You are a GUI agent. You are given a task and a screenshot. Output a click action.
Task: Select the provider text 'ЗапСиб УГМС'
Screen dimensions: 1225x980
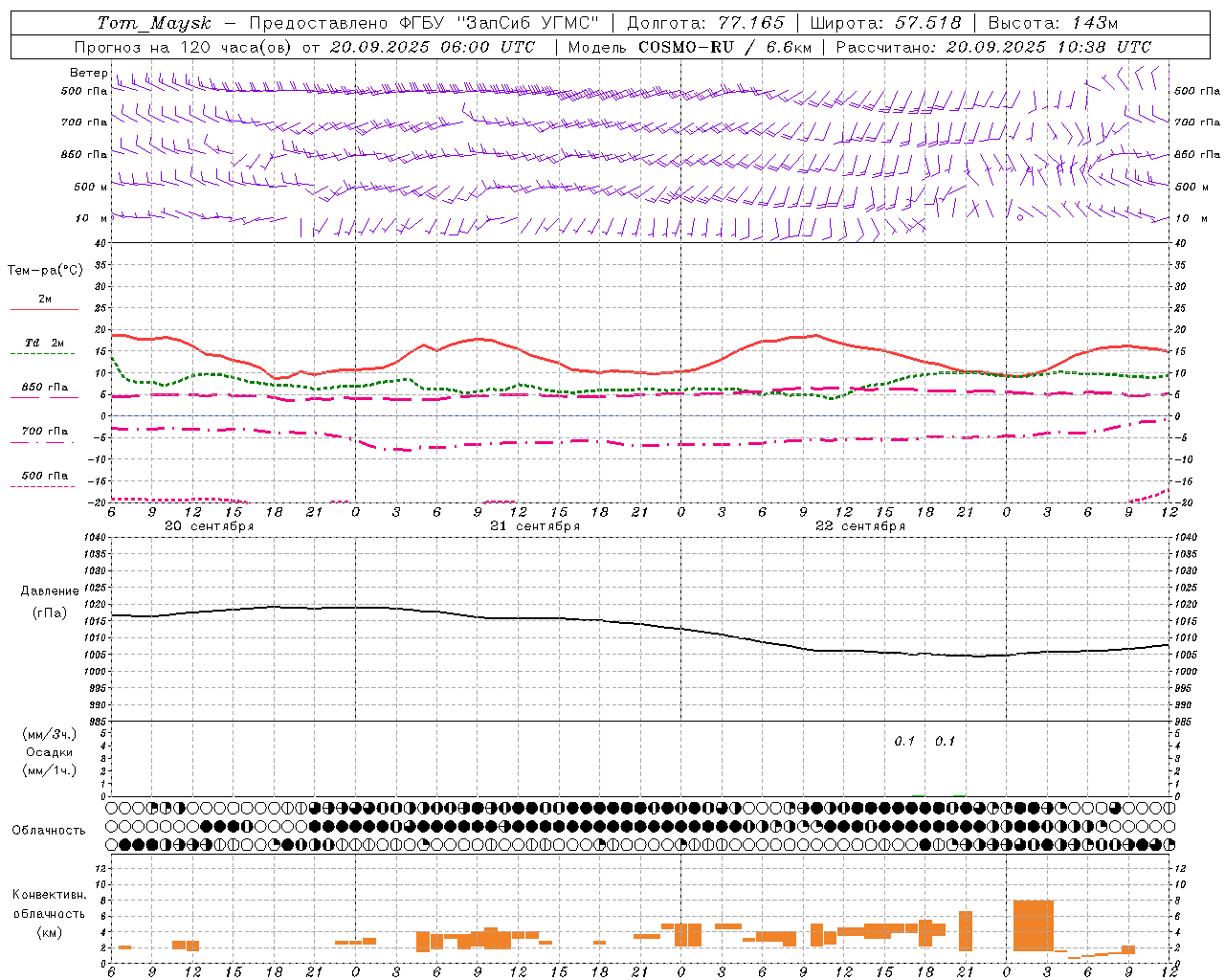[528, 23]
